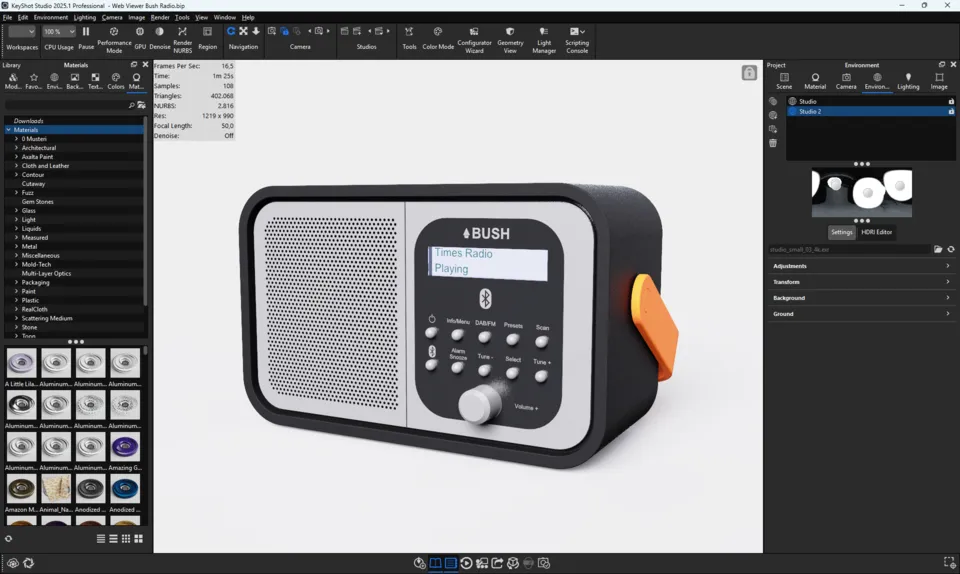960x574 pixels.
Task: Expand the Glass material folder
Action: (x=17, y=211)
